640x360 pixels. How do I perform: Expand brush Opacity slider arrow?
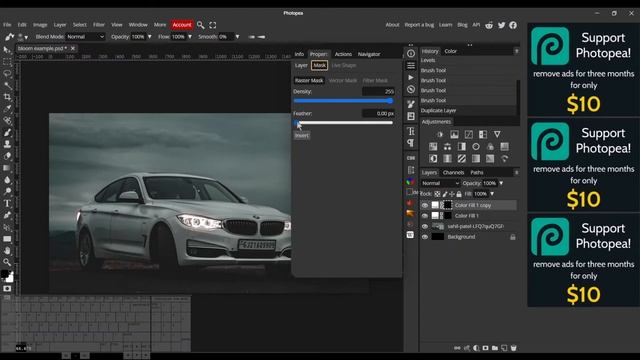(149, 37)
